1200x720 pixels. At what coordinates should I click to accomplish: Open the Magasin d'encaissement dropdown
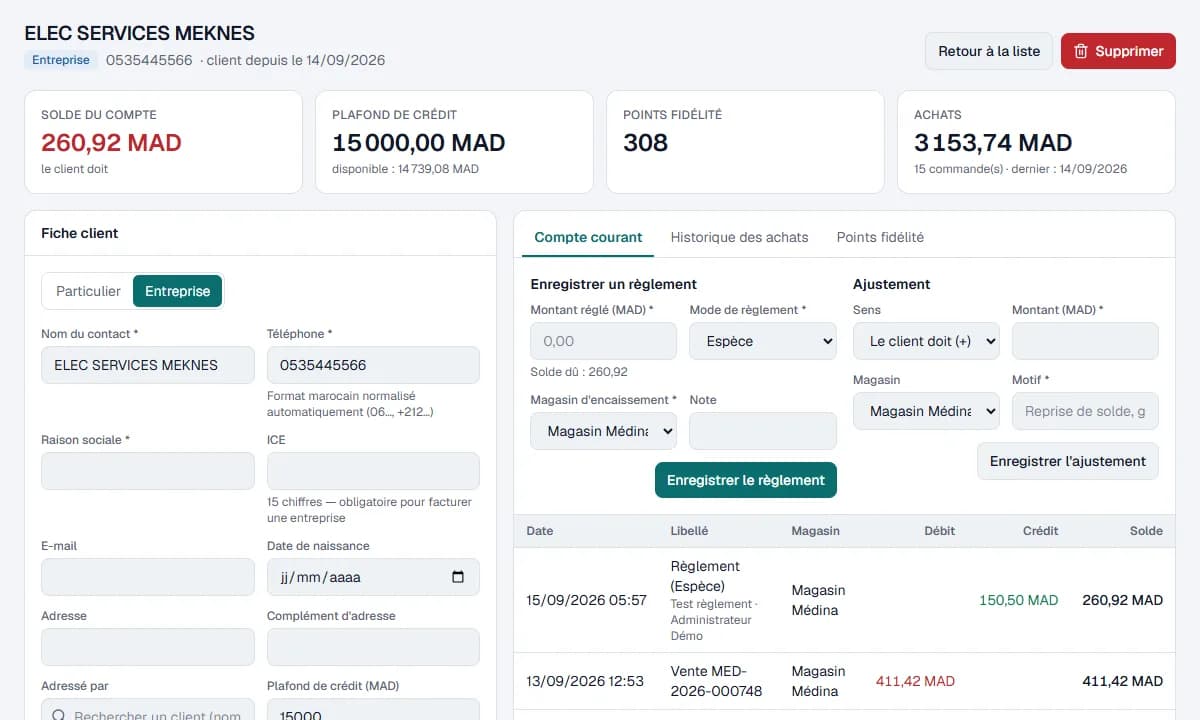[x=604, y=431]
